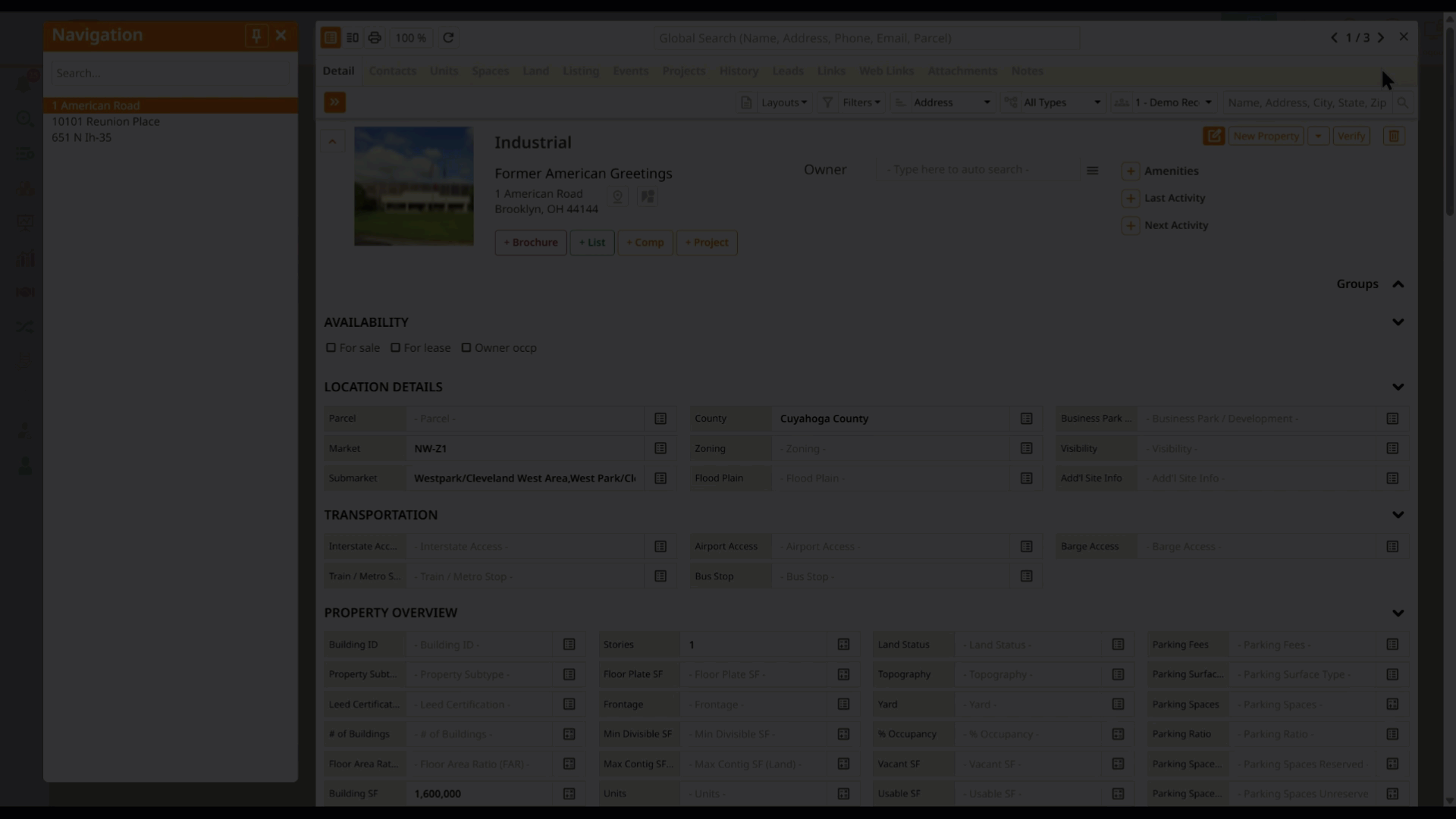The height and width of the screenshot is (819, 1456).
Task: Click the orange edit property icon
Action: click(1213, 136)
